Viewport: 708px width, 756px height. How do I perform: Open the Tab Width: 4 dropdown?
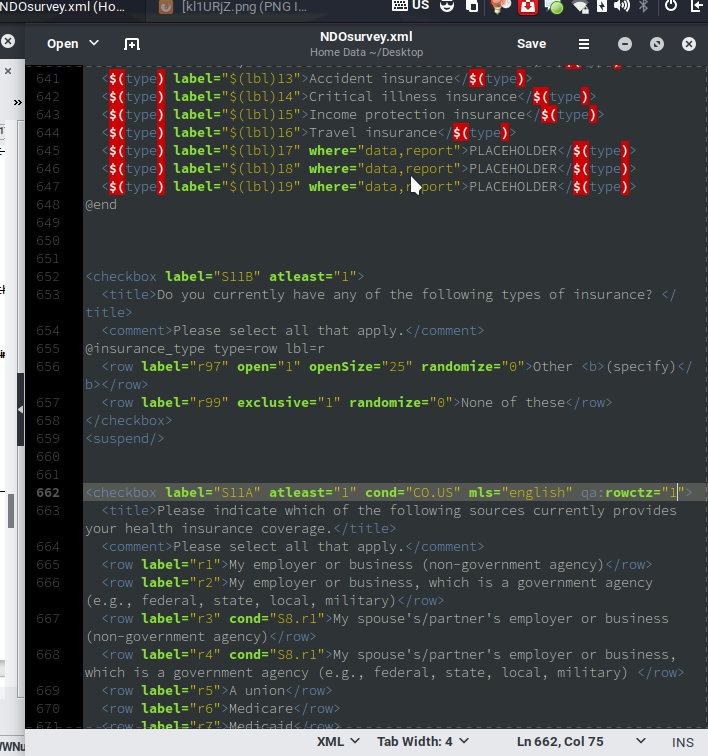click(422, 742)
